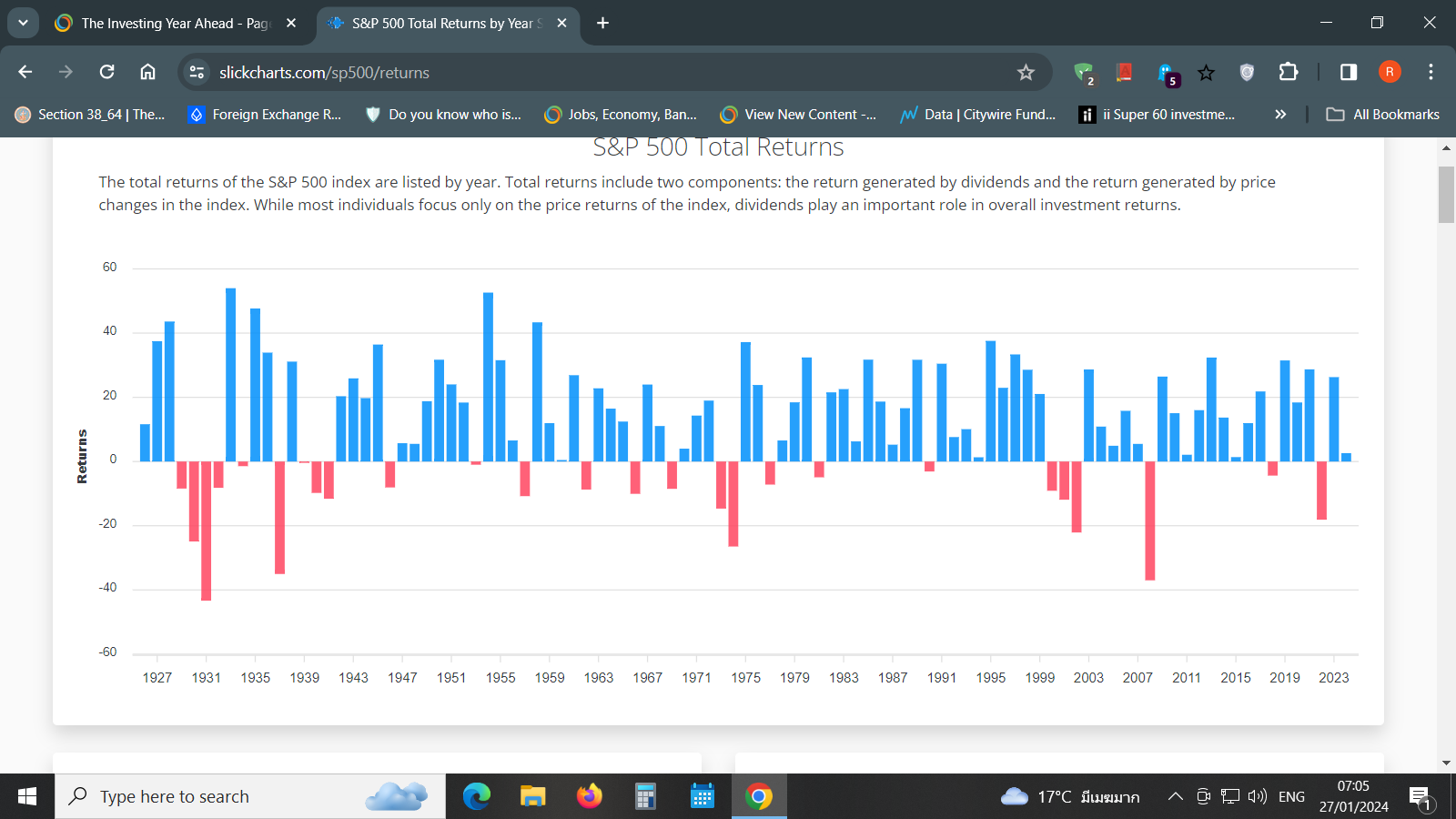Open Calculator from the taskbar

point(645,797)
